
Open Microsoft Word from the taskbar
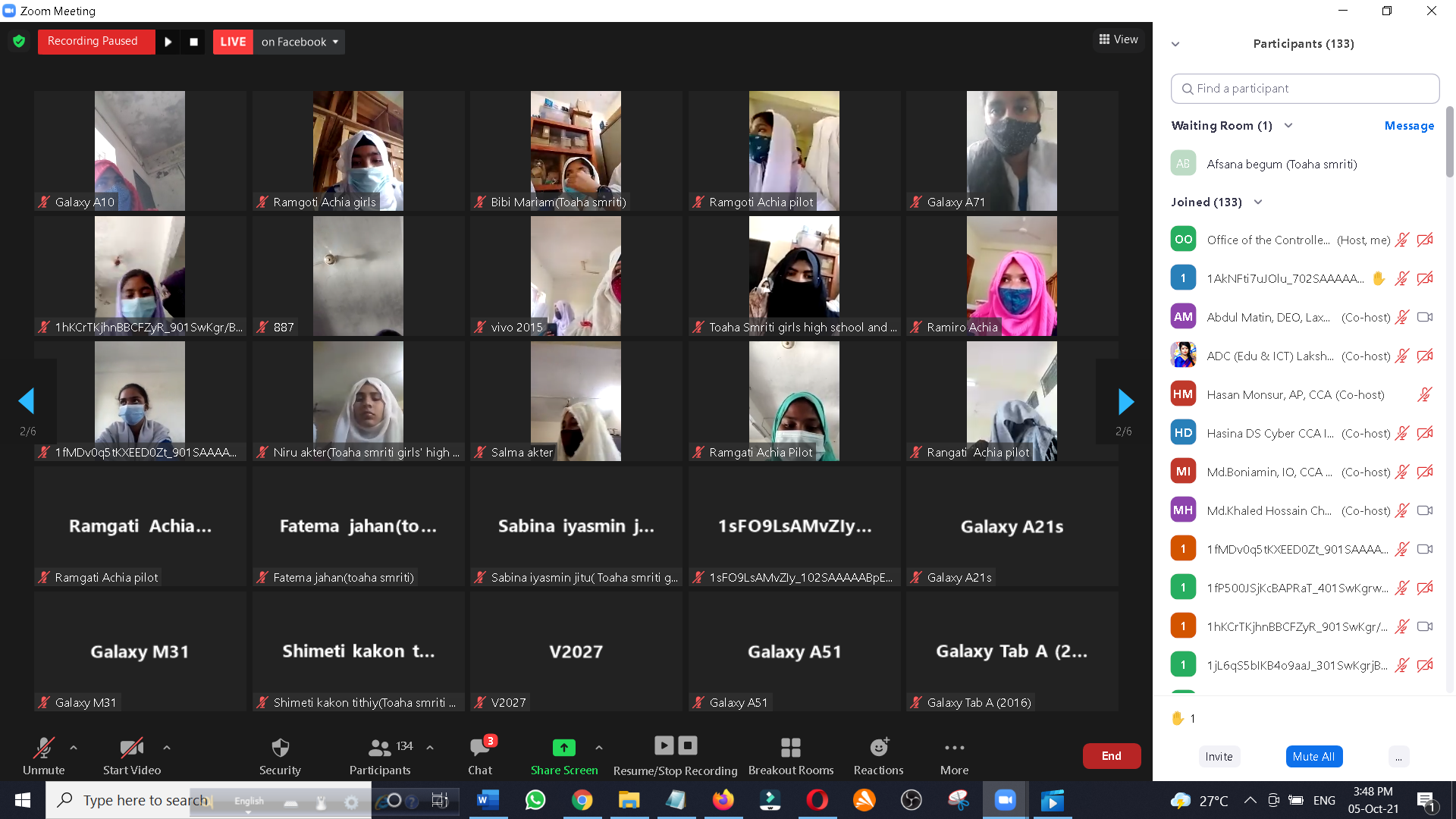[x=488, y=800]
